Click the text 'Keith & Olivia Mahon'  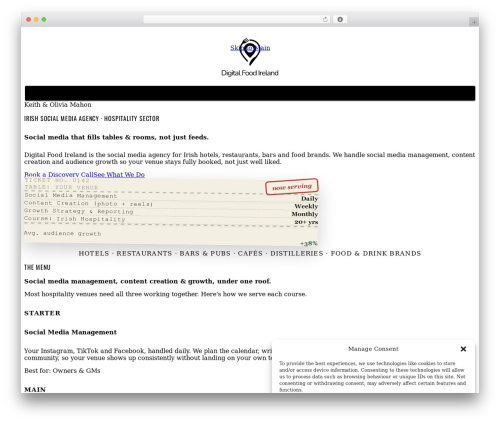pos(58,105)
